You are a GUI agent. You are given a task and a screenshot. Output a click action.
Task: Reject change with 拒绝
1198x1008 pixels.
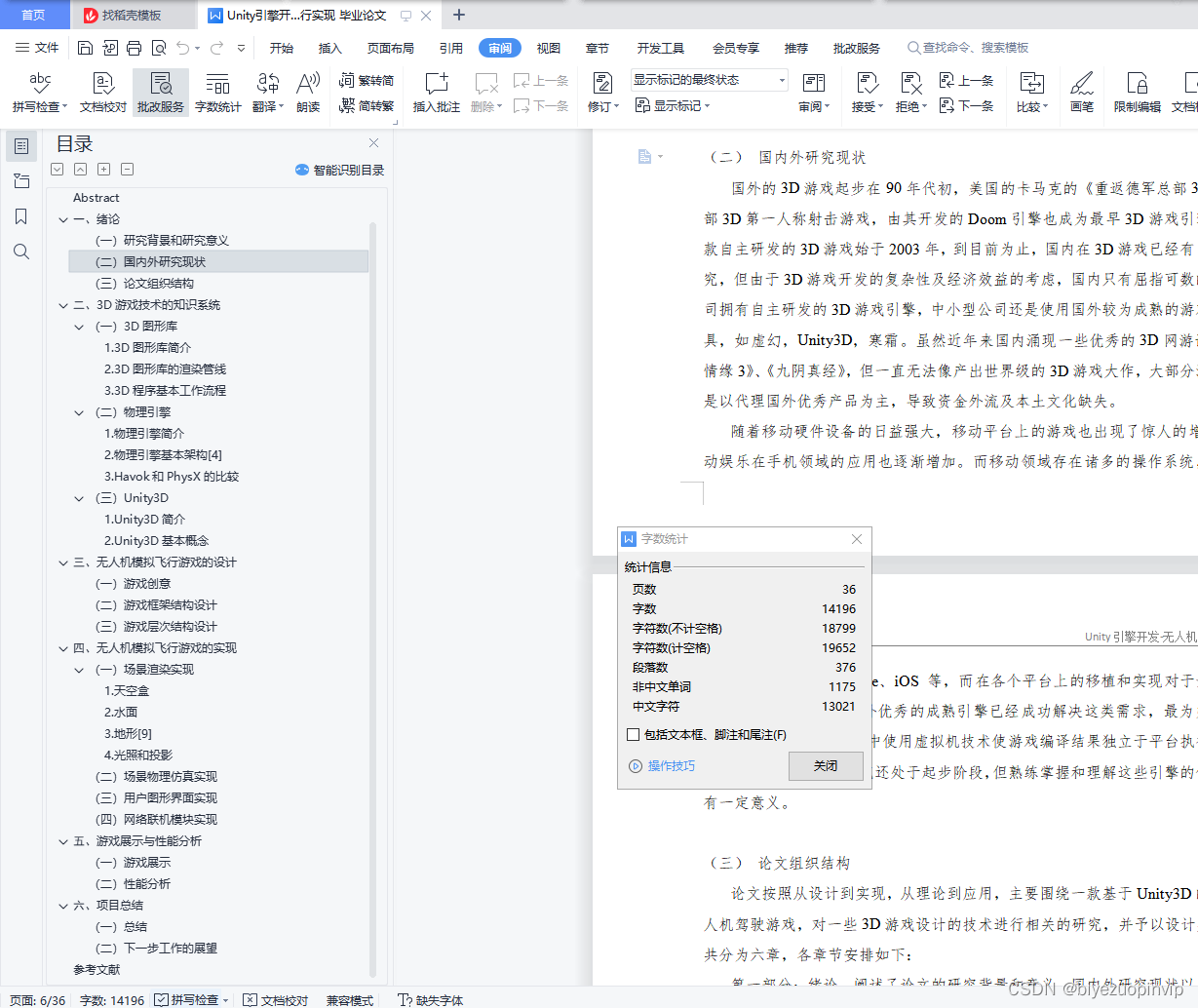coord(911,93)
